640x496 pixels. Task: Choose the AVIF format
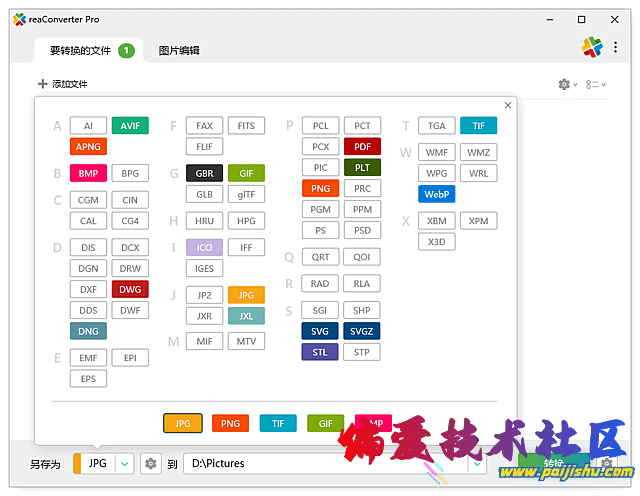click(x=130, y=126)
